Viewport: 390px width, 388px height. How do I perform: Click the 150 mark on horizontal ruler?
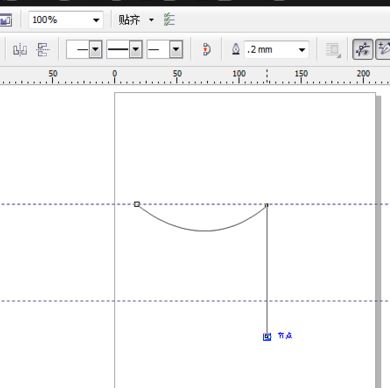pos(301,73)
